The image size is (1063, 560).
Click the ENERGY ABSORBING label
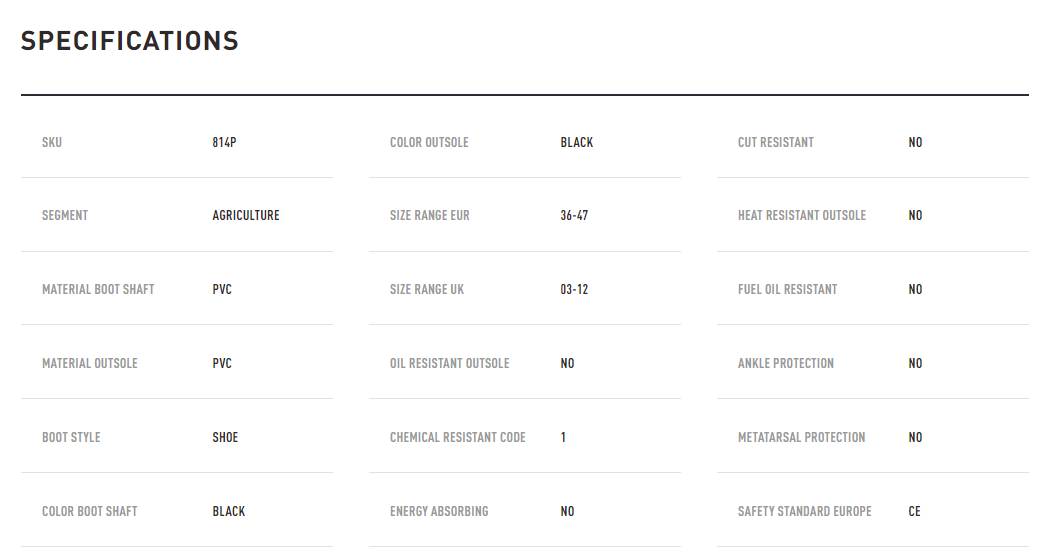coord(439,511)
